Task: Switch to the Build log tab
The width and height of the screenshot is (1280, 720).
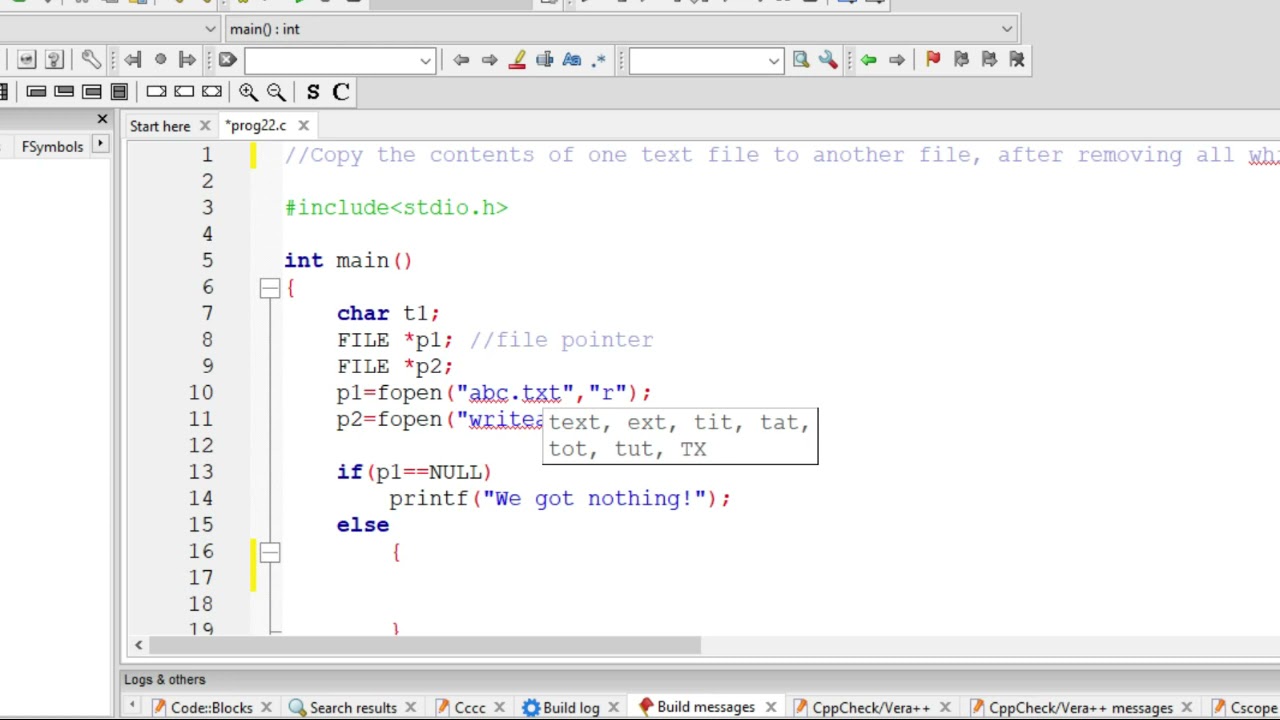Action: pyautogui.click(x=571, y=708)
